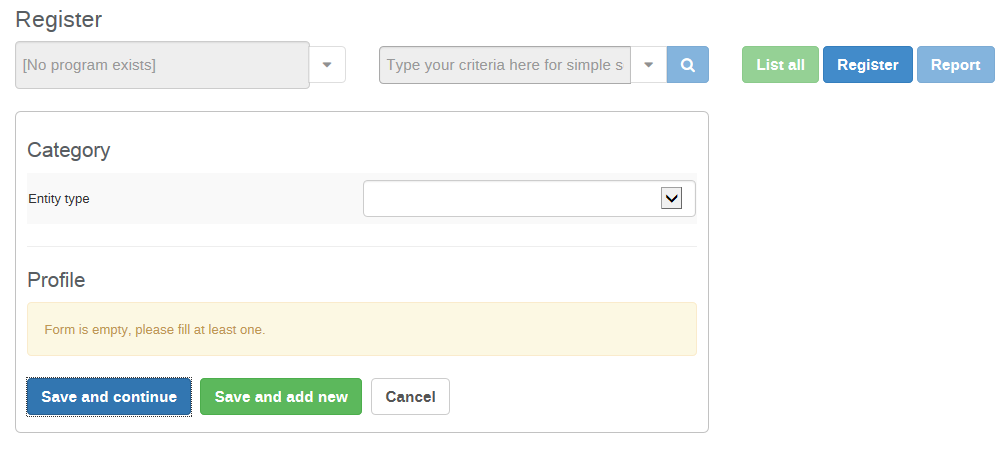Screen dimensions: 1003x465
Task: Click the chevron arrow in Entity type box
Action: (671, 198)
